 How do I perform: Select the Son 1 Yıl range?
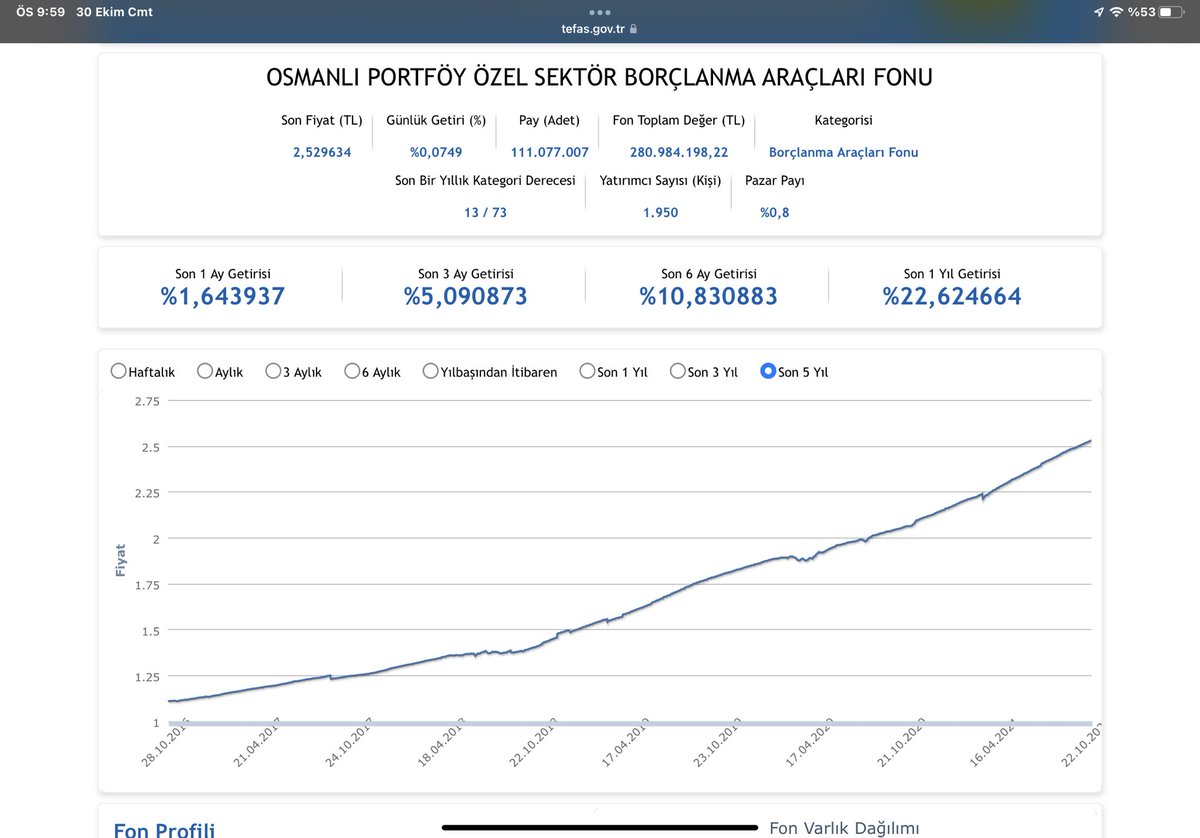pos(588,371)
